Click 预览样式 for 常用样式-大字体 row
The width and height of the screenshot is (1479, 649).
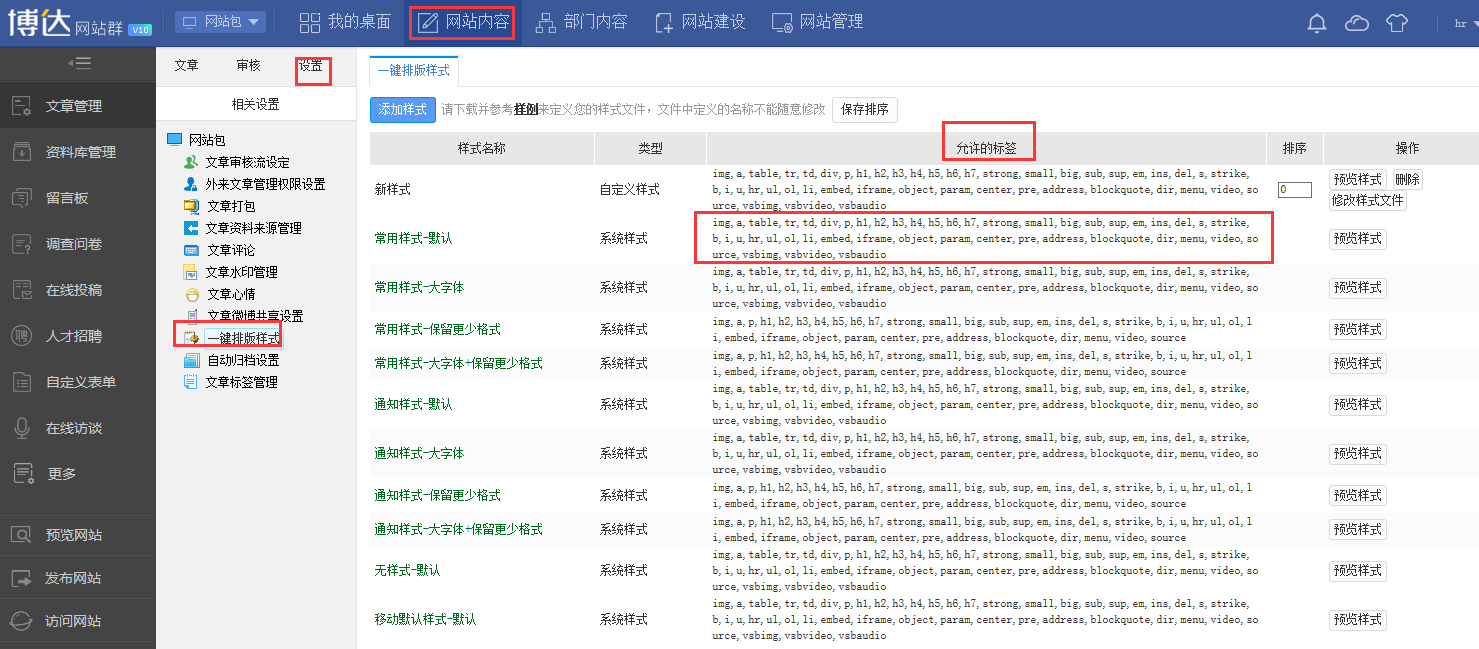[1357, 288]
